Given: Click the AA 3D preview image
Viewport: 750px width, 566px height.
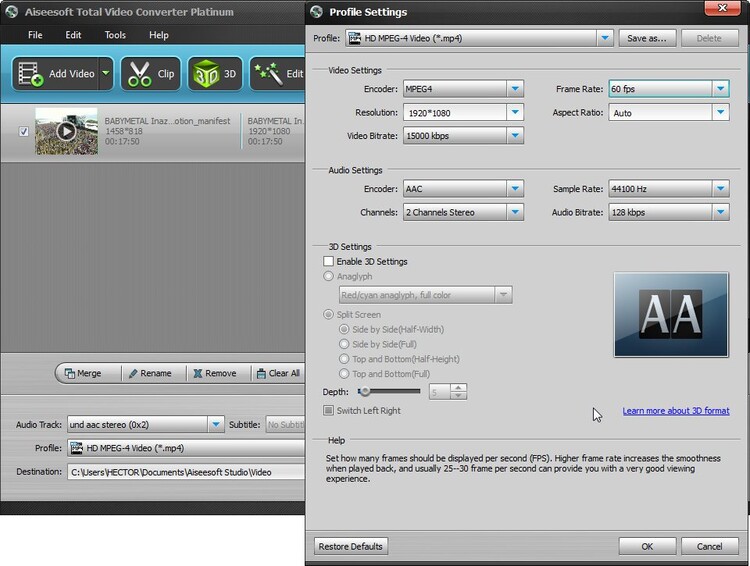Looking at the screenshot, I should (671, 314).
